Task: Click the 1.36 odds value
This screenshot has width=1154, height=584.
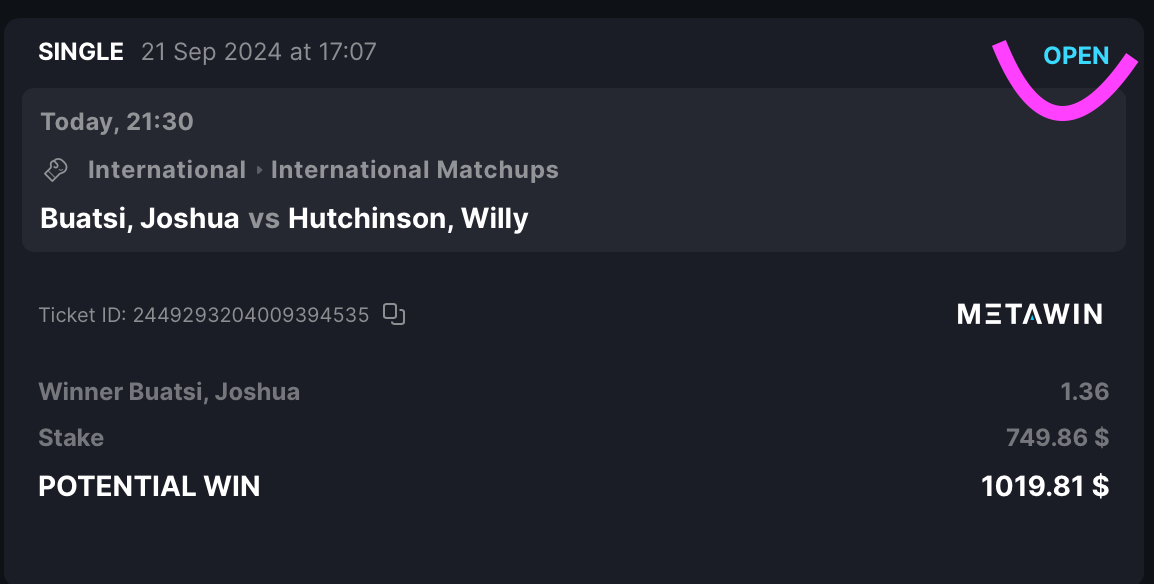Action: point(1084,391)
